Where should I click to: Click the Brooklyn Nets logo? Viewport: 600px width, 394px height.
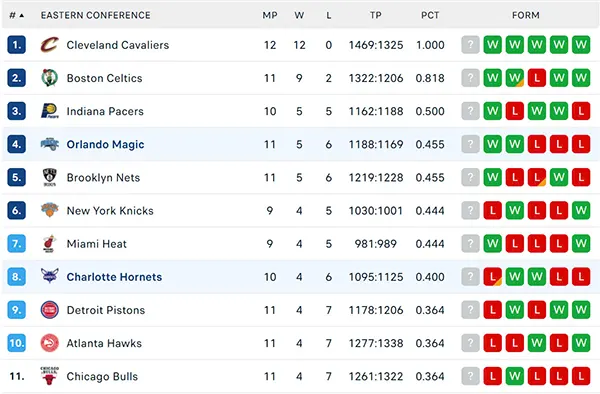click(x=50, y=177)
